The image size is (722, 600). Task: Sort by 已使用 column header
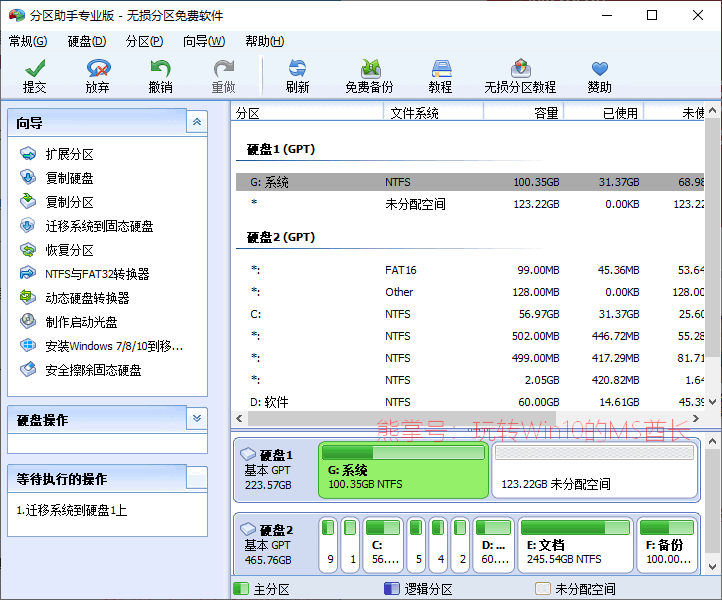604,112
